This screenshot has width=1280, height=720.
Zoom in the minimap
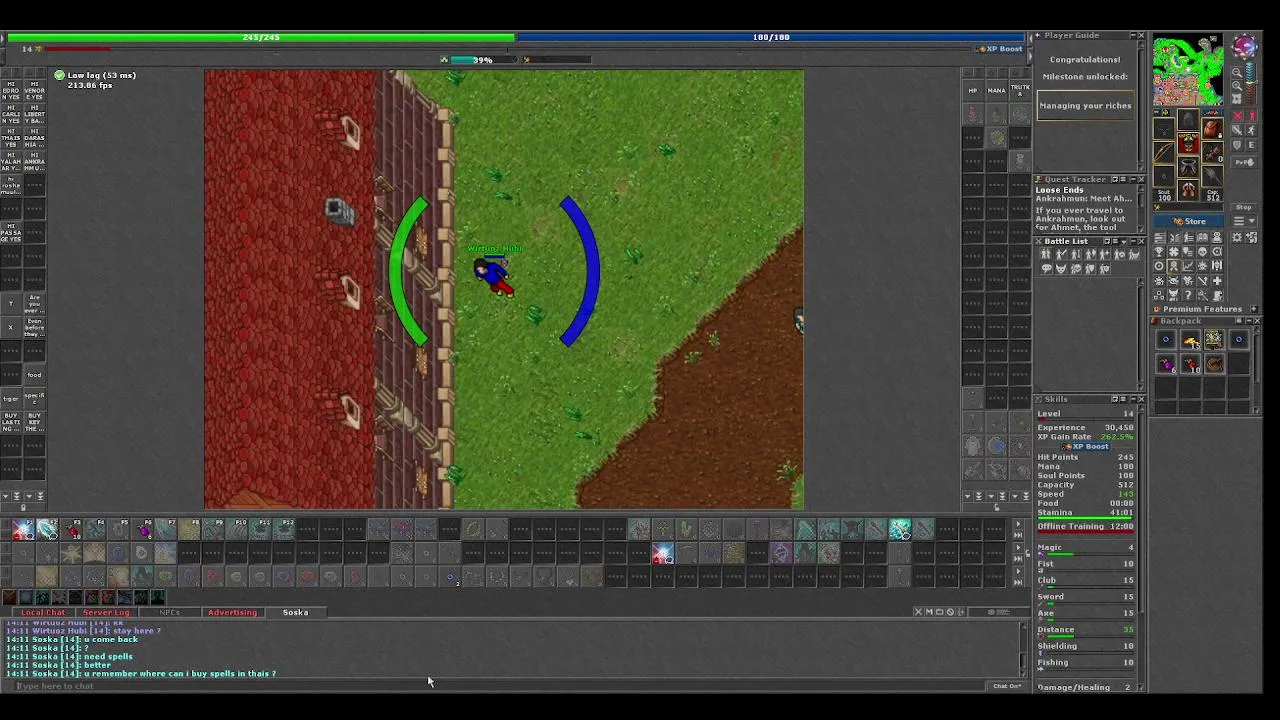coord(1237,86)
